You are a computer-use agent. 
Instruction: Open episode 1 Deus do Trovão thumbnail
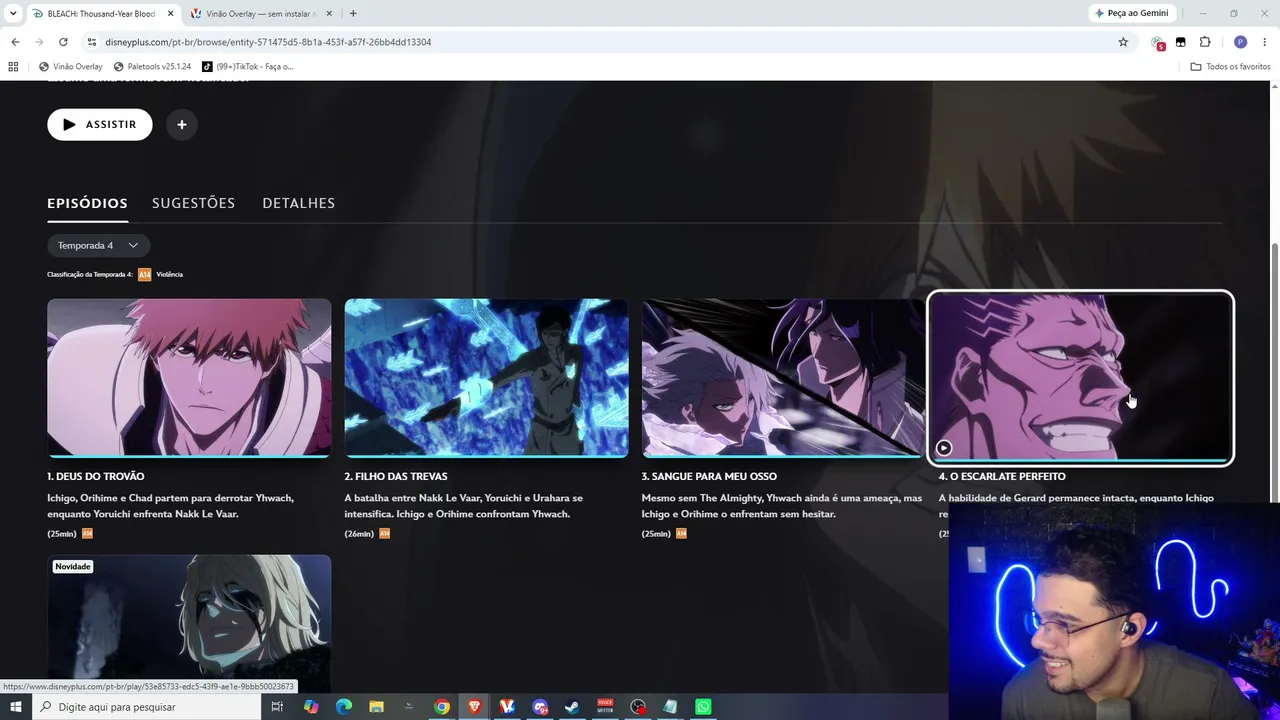(189, 378)
